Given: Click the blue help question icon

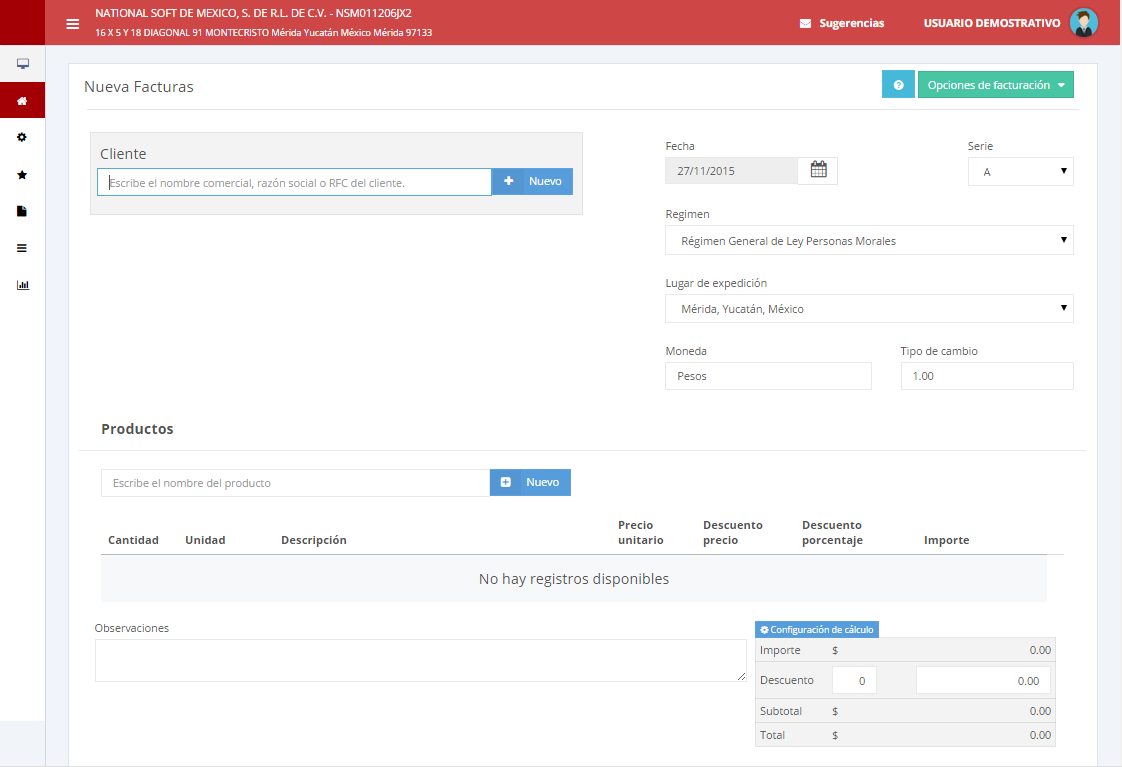Looking at the screenshot, I should coord(898,85).
